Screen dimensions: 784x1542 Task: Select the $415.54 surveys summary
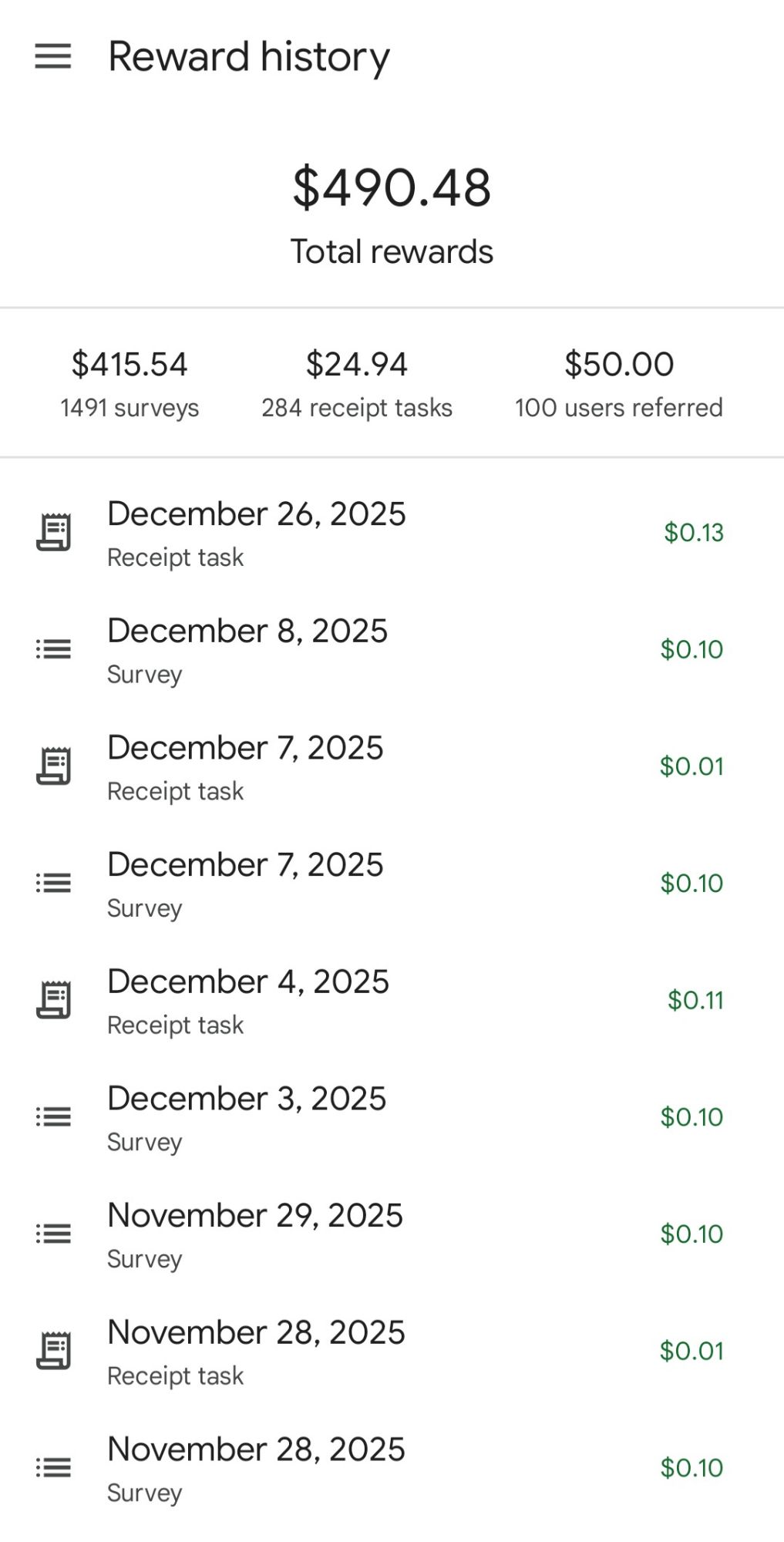click(x=130, y=383)
